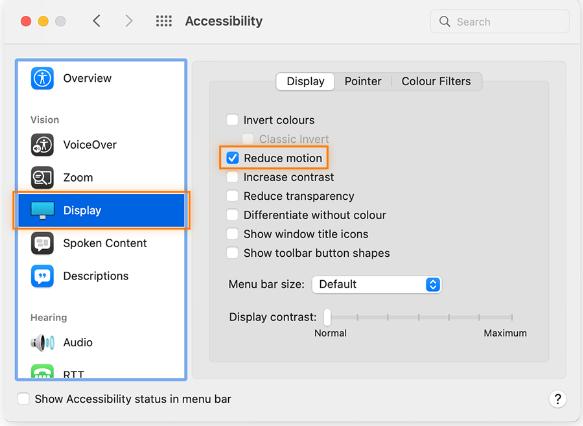The width and height of the screenshot is (583, 426).
Task: Click the Display contrast slider handle
Action: pos(327,317)
